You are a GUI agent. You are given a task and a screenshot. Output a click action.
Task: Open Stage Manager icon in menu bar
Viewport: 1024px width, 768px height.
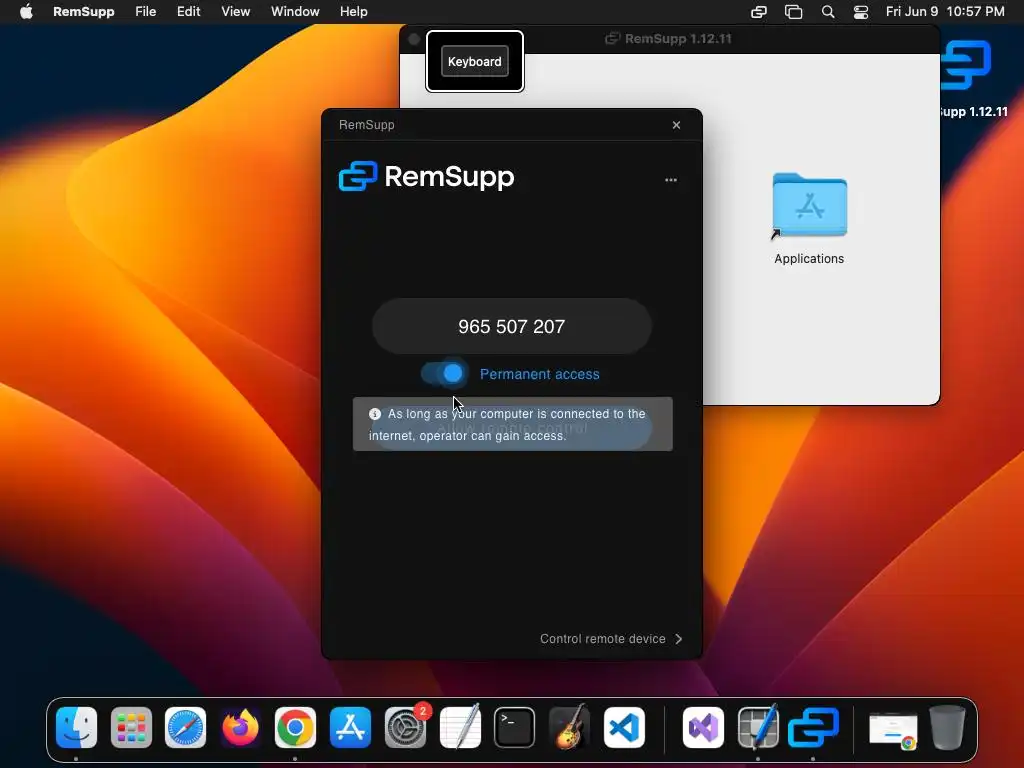click(x=793, y=12)
